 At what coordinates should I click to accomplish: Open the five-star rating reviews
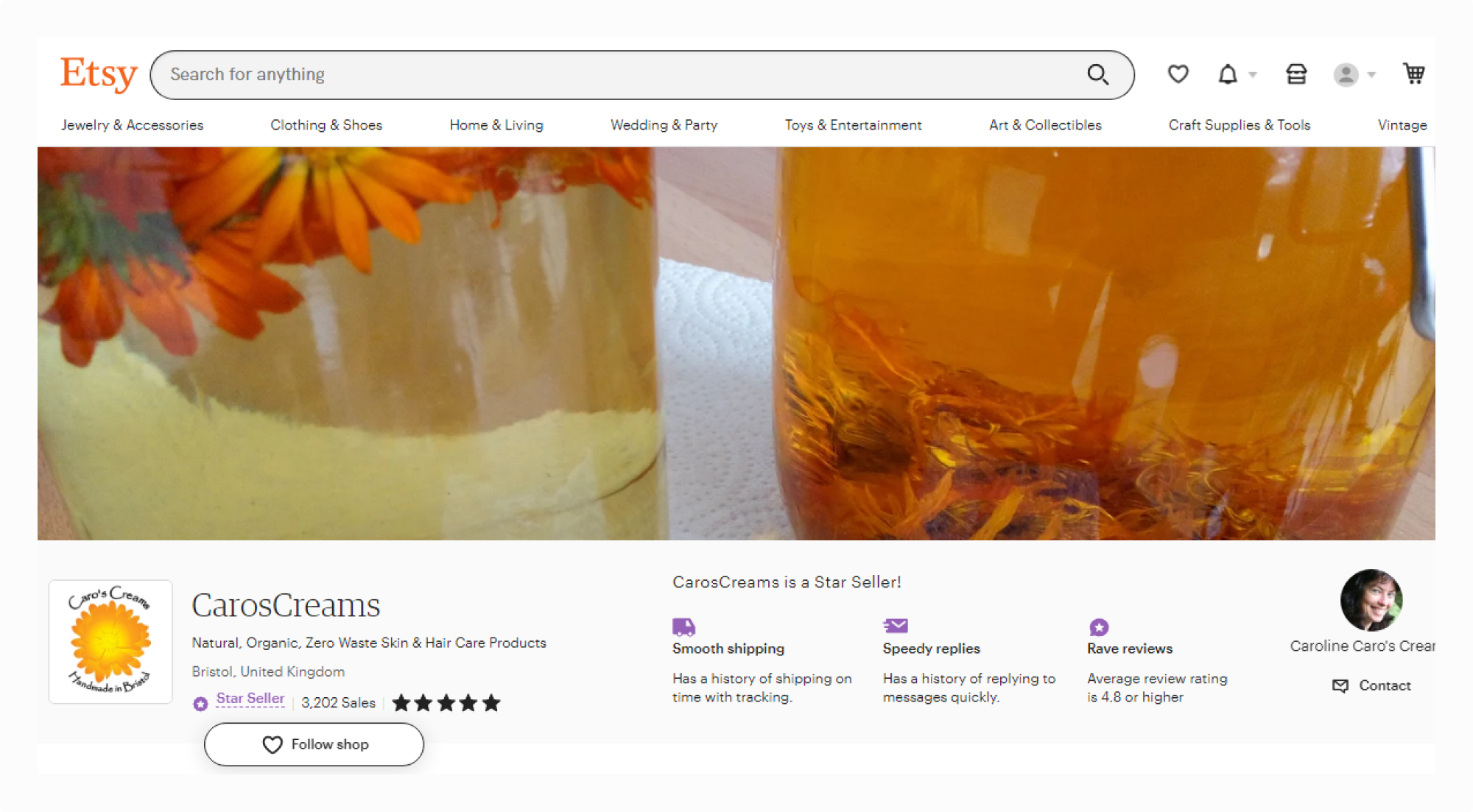tap(446, 703)
